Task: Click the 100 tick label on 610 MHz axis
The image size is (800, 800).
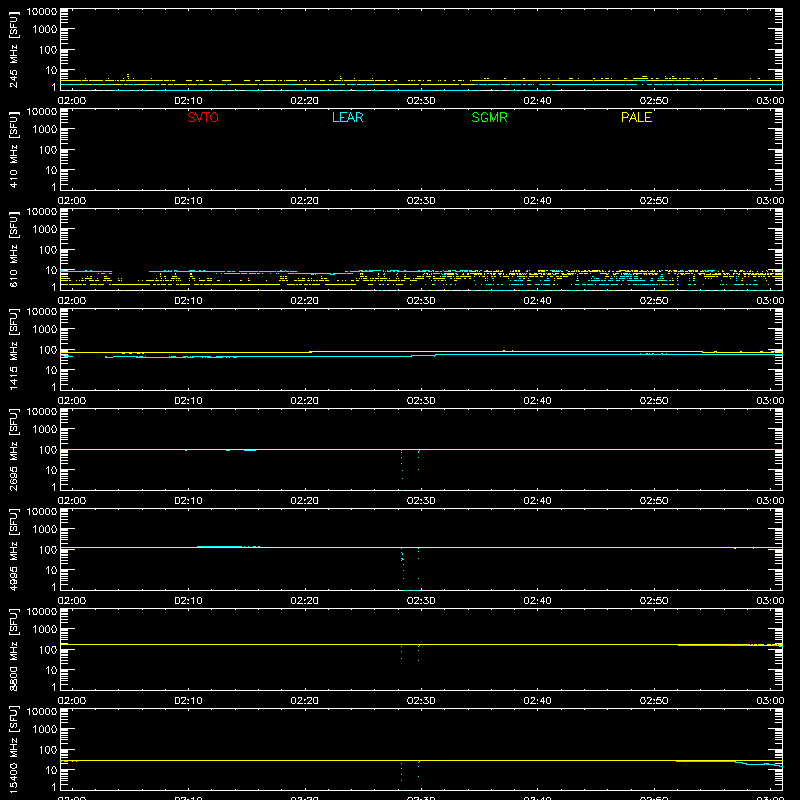Action: 48,250
